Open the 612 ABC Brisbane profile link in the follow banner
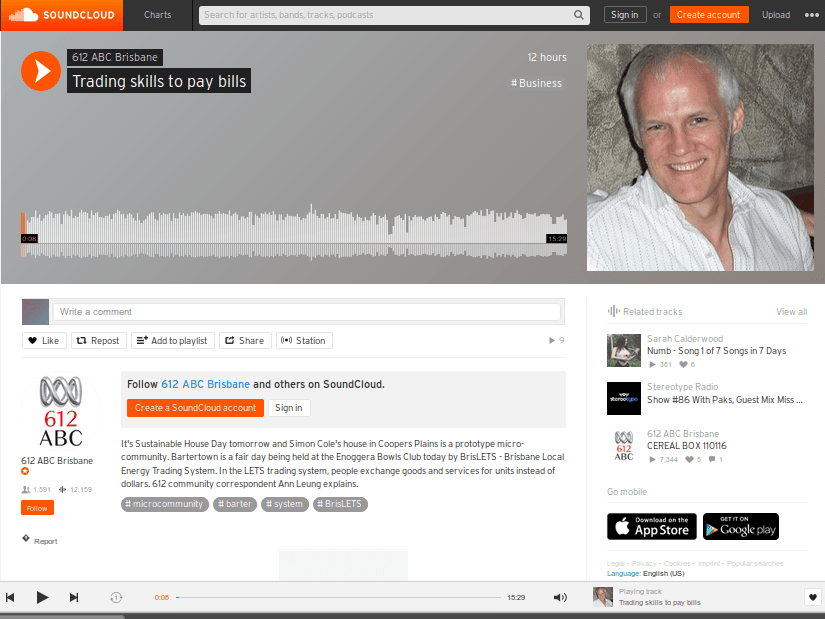The height and width of the screenshot is (619, 825). 205,384
